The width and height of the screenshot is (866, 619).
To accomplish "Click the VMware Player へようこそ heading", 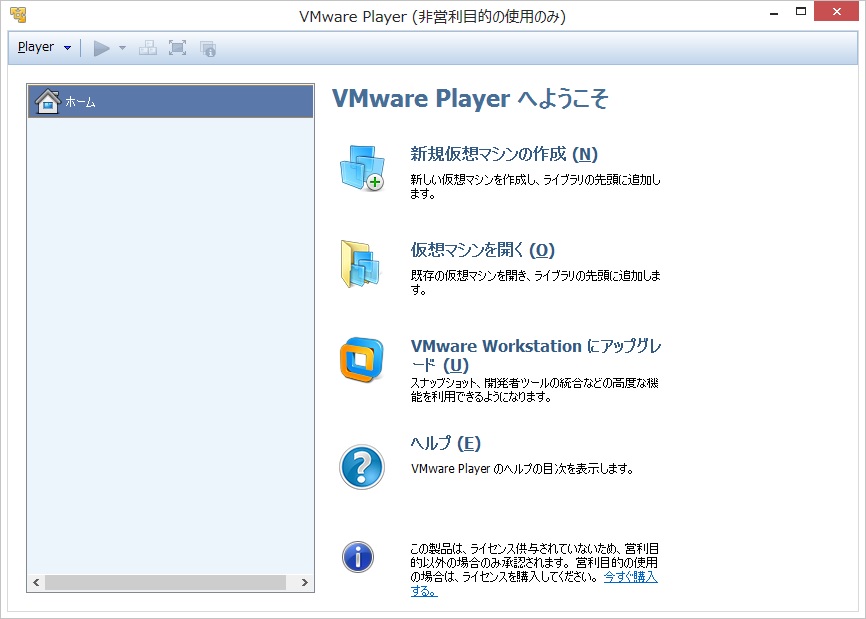I will 470,99.
